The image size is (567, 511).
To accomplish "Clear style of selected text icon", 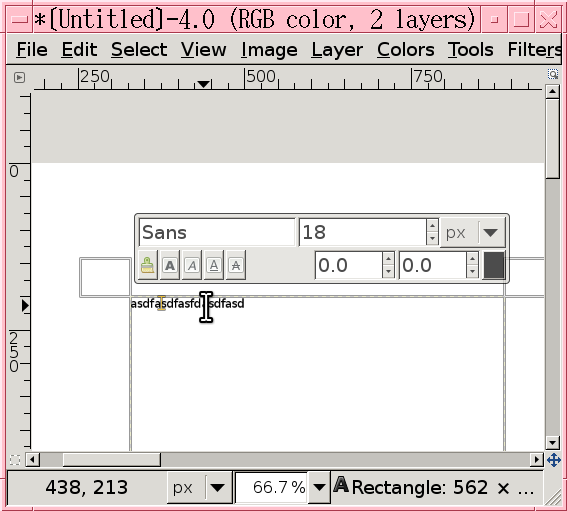I will [x=148, y=265].
